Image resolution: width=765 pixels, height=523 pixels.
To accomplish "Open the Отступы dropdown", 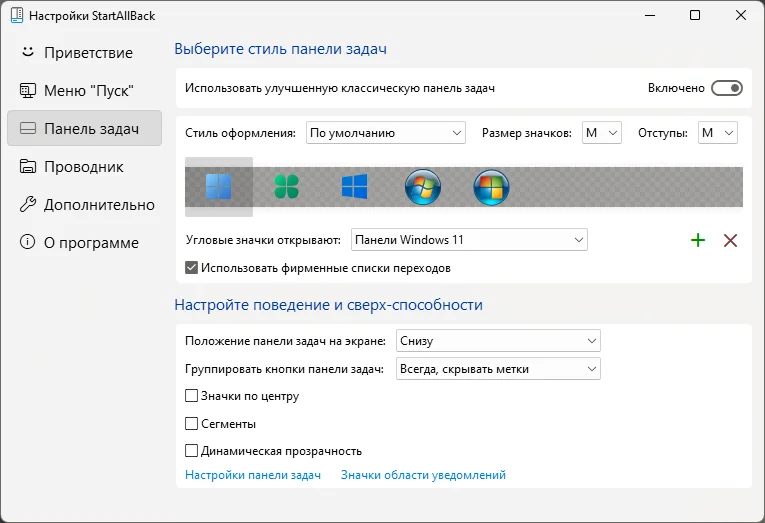I will [718, 133].
